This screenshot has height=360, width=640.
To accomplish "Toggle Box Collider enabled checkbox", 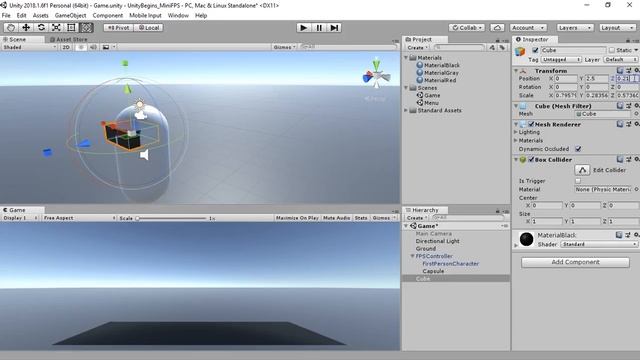I will point(531,160).
